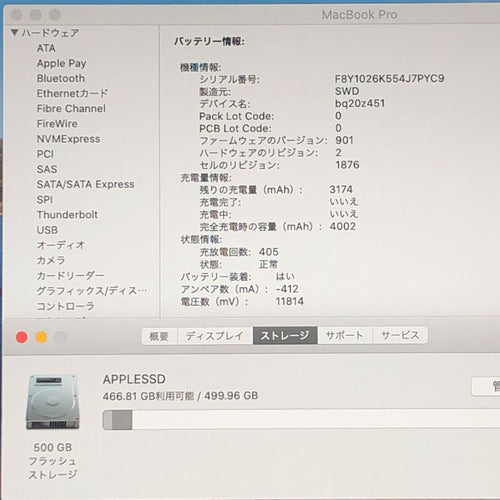
Task: Click the APPLESSD drive icon
Action: coord(53,402)
